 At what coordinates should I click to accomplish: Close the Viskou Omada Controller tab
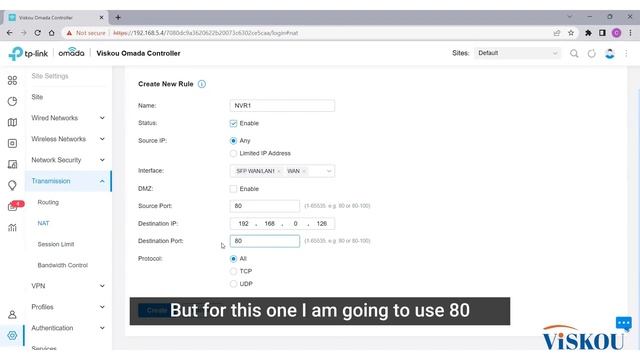click(101, 18)
